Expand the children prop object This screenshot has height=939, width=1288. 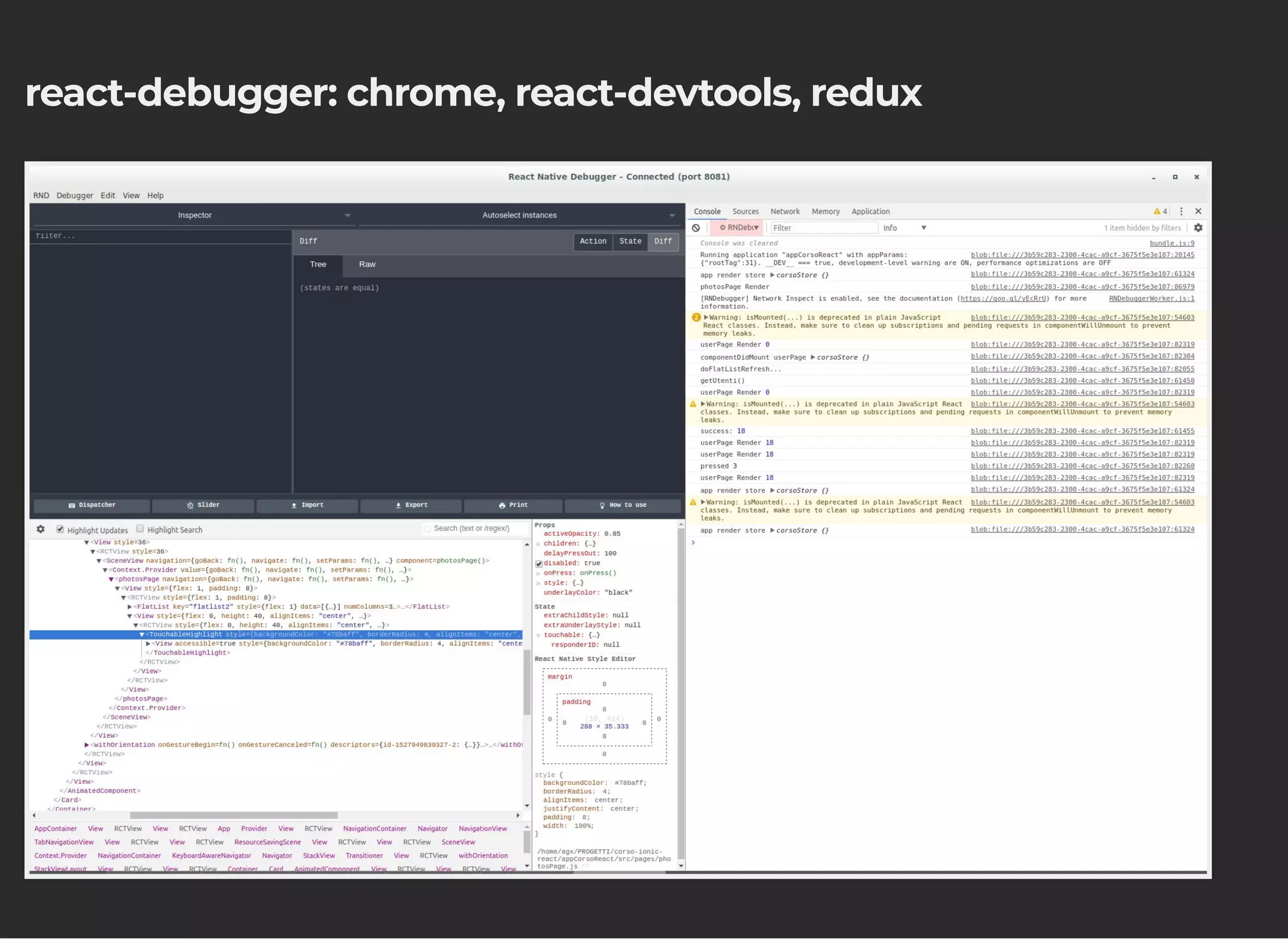point(538,543)
